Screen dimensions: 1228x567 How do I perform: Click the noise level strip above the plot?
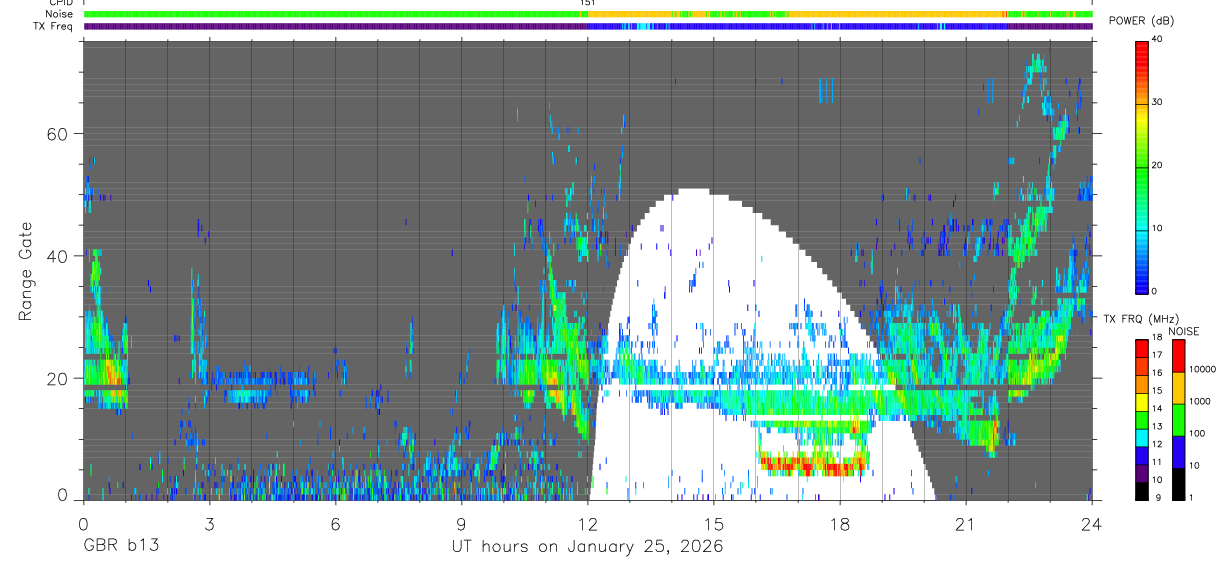tap(588, 14)
